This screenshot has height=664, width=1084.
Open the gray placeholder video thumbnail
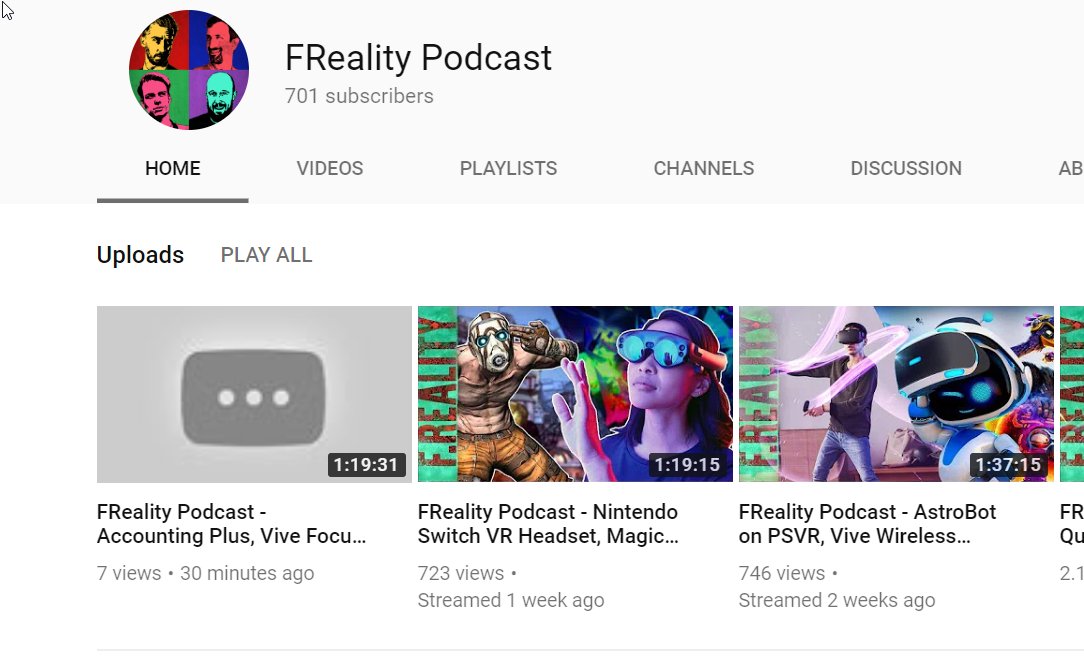click(x=254, y=394)
